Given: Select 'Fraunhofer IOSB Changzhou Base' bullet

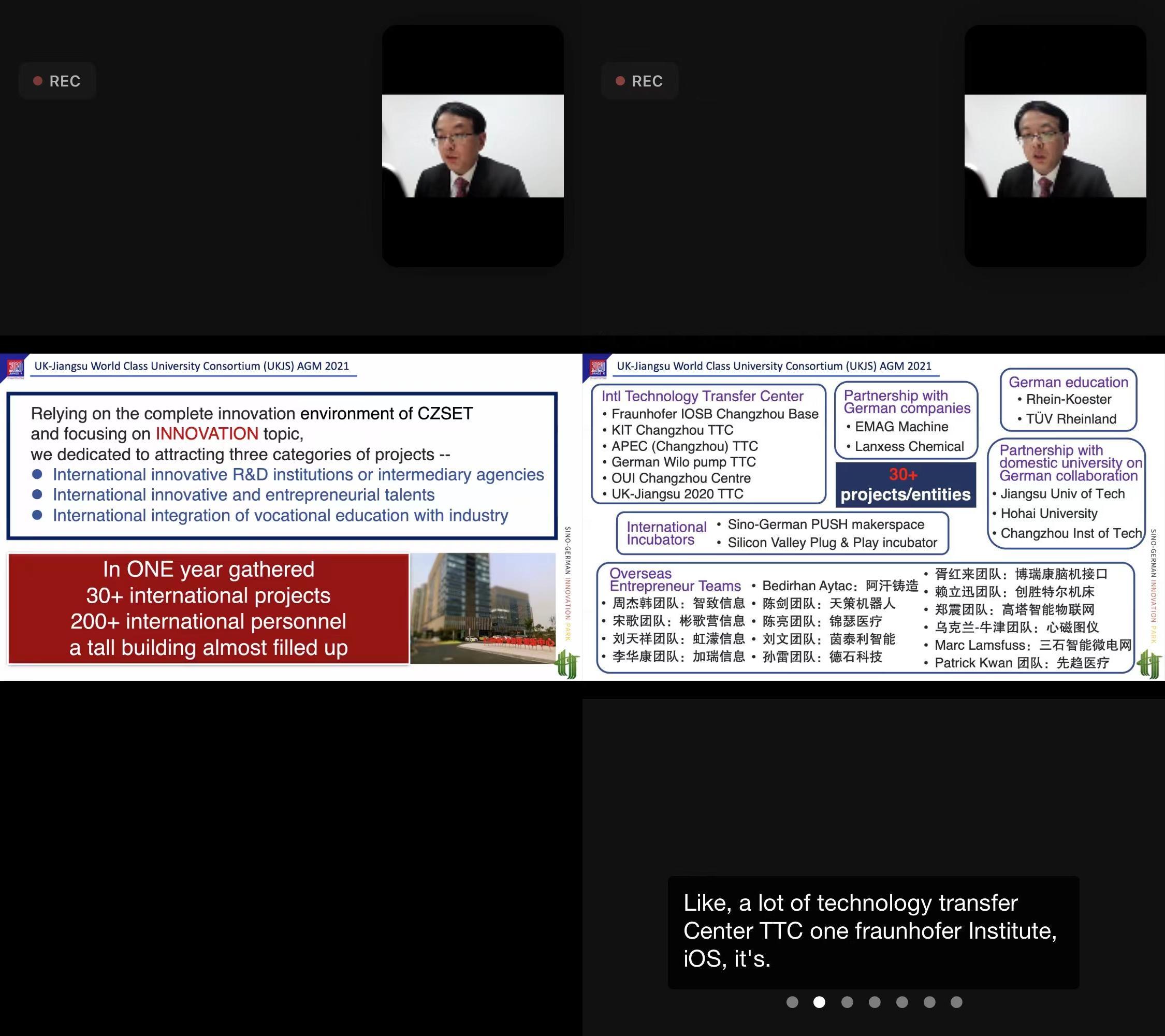Looking at the screenshot, I should (715, 414).
